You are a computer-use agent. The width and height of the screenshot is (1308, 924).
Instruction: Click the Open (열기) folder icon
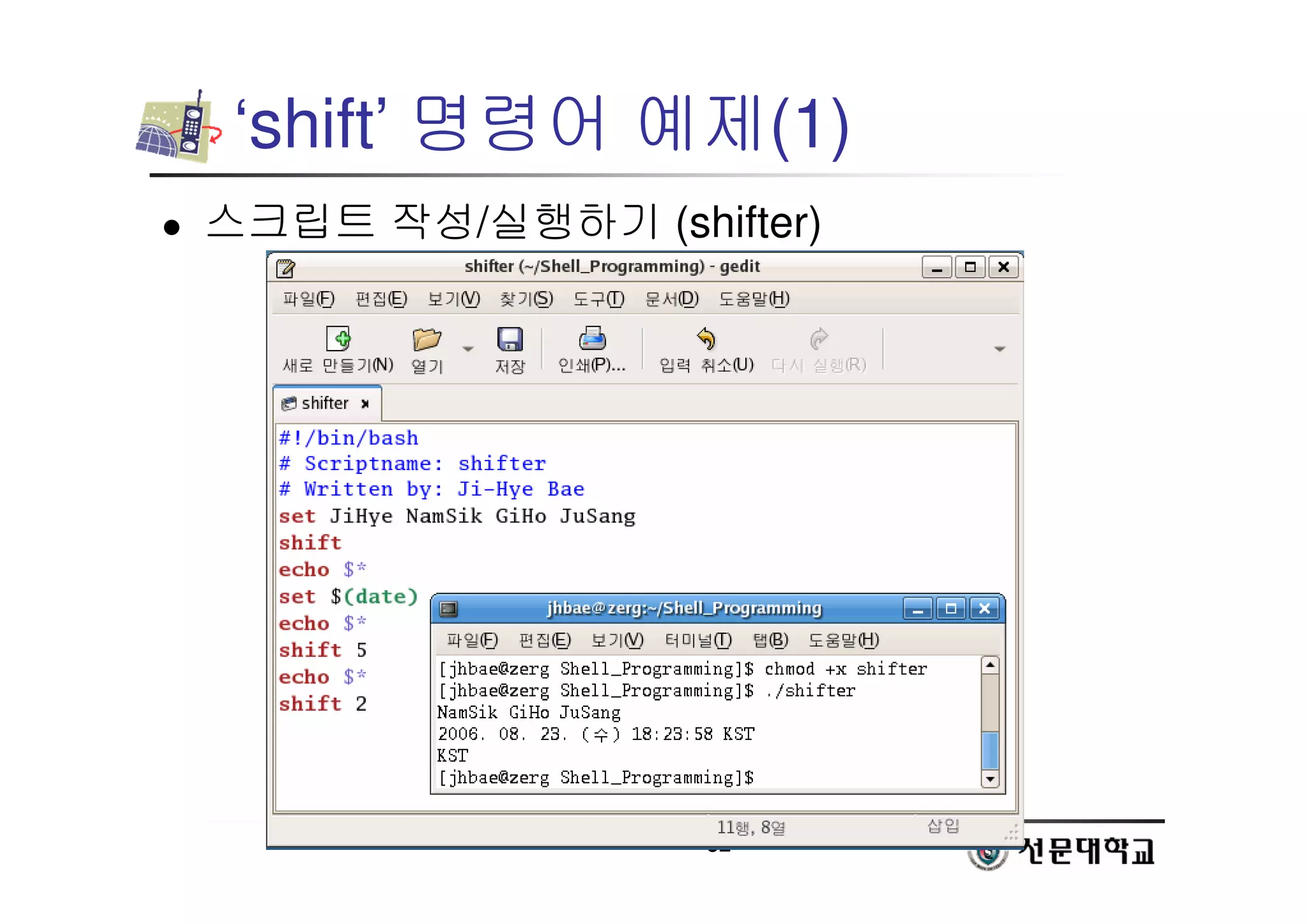[x=427, y=339]
